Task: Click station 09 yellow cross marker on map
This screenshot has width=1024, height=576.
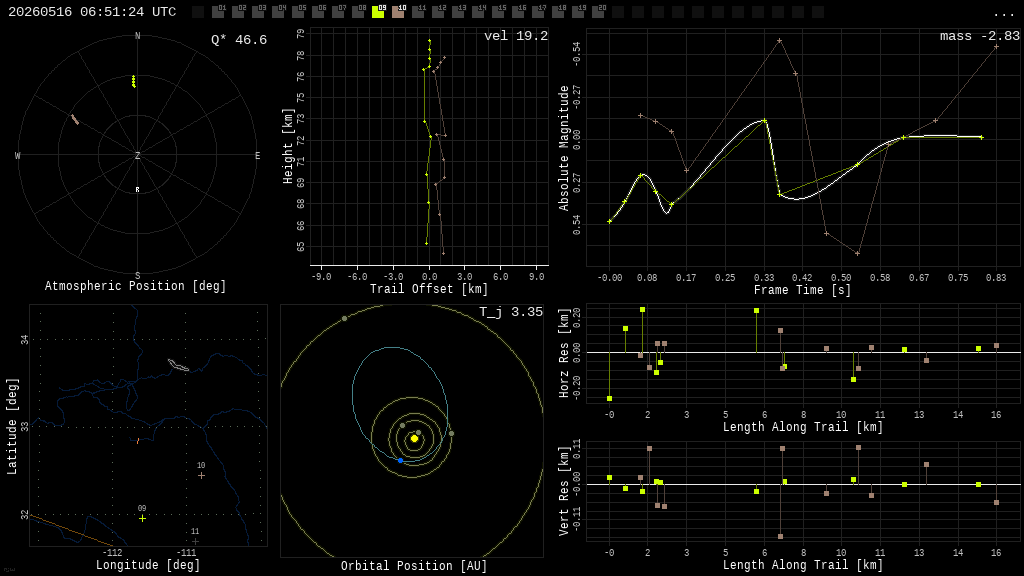Action: (x=142, y=518)
